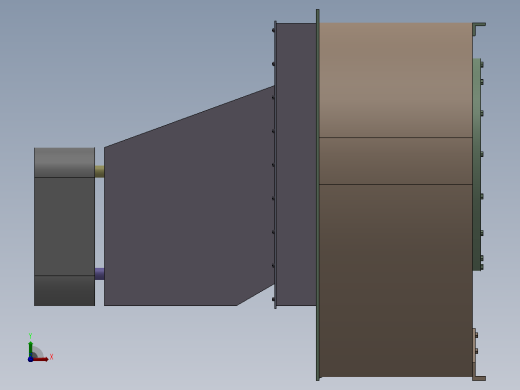
Task: Select the tall thin green plate left of housing
Action: [x=318, y=195]
